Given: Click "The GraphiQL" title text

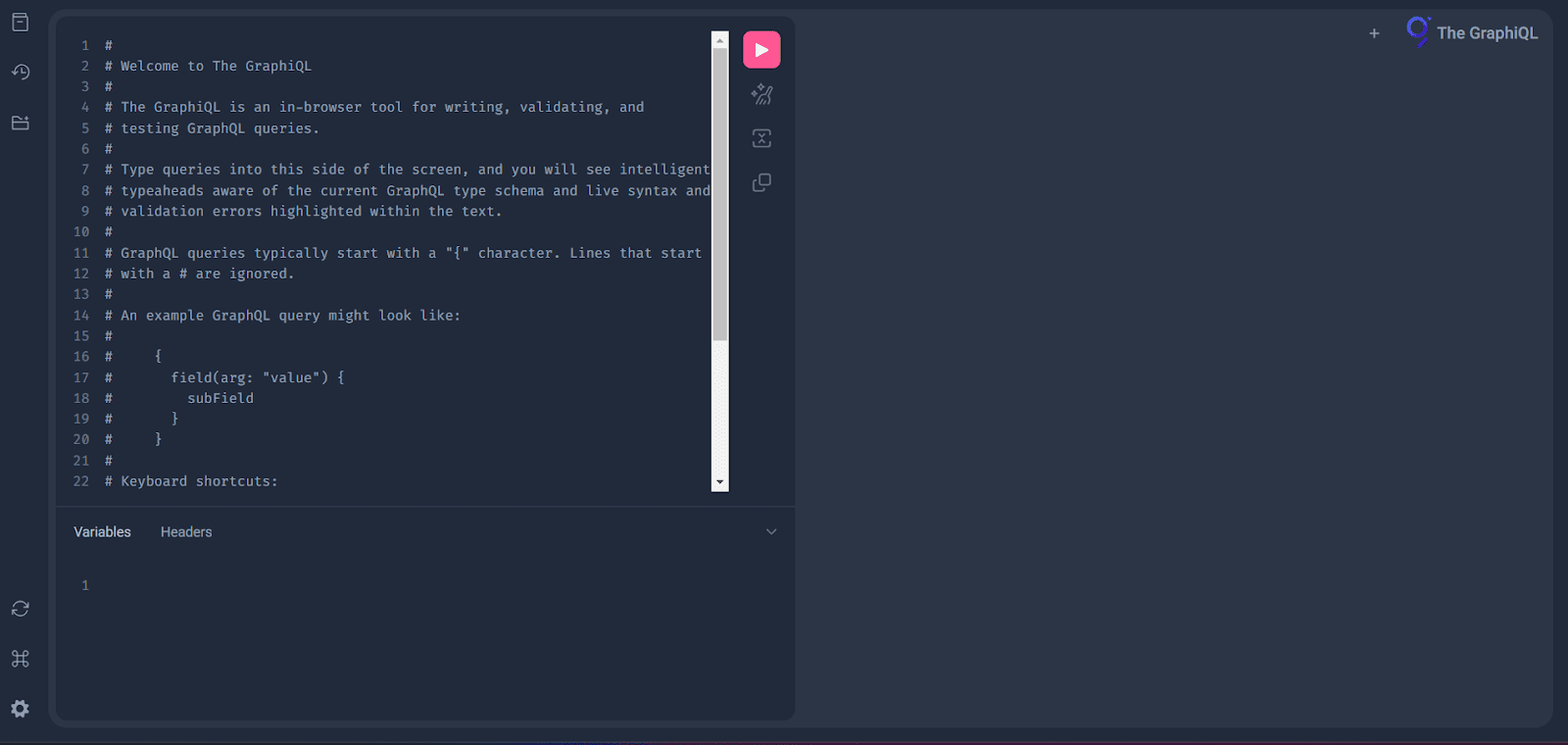Looking at the screenshot, I should (x=1487, y=33).
